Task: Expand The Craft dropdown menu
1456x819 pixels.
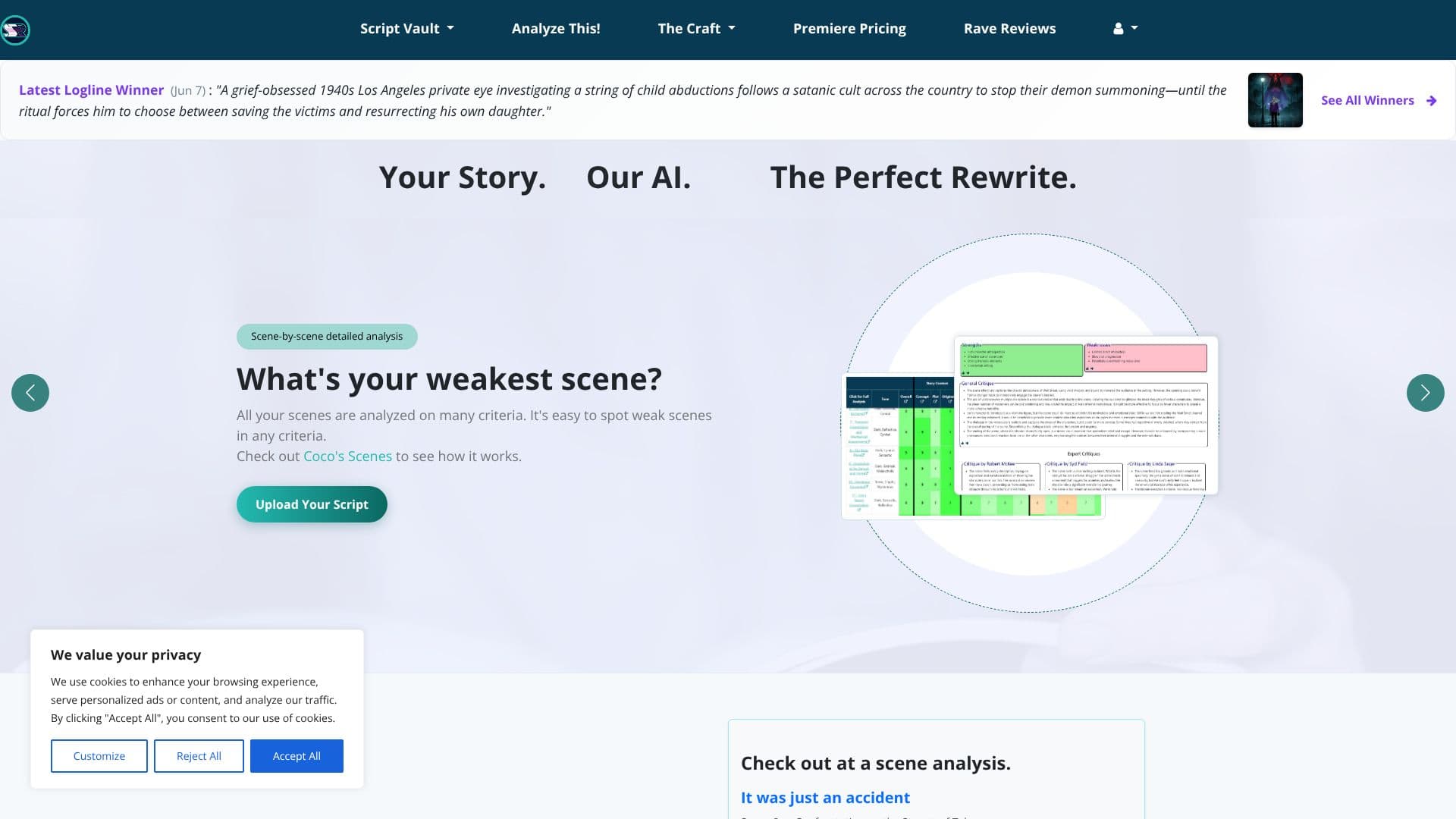Action: click(x=696, y=29)
